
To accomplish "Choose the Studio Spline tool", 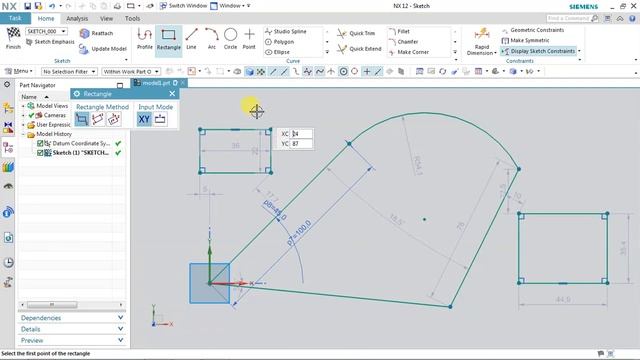I will (x=286, y=31).
